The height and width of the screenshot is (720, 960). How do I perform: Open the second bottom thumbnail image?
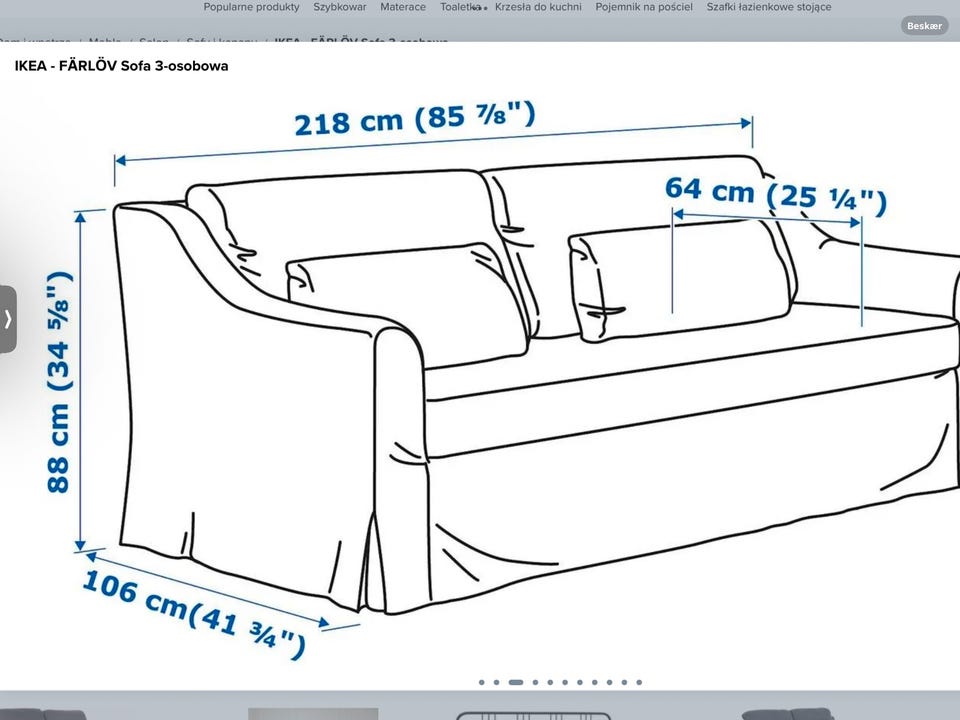[313, 713]
